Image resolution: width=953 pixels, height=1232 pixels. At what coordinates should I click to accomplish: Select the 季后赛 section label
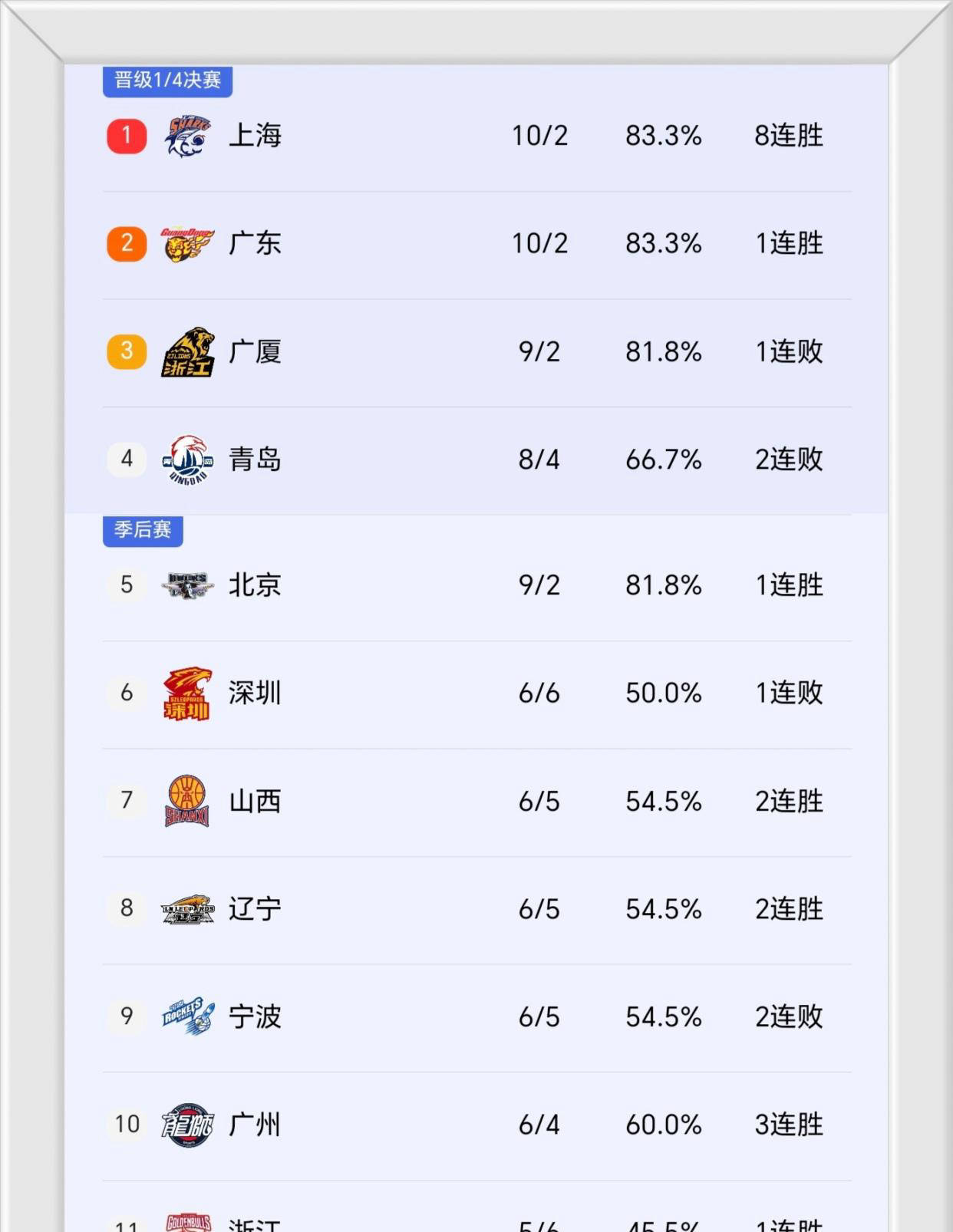[x=143, y=530]
